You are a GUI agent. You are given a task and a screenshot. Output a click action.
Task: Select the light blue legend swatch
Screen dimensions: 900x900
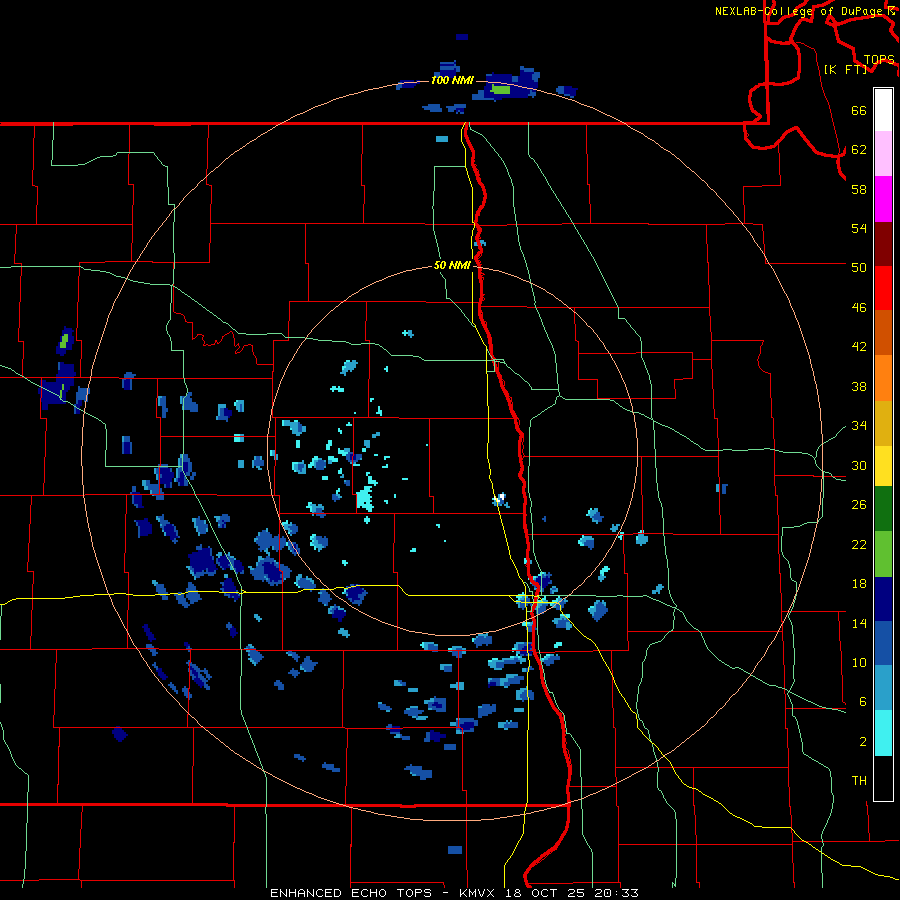tap(883, 688)
